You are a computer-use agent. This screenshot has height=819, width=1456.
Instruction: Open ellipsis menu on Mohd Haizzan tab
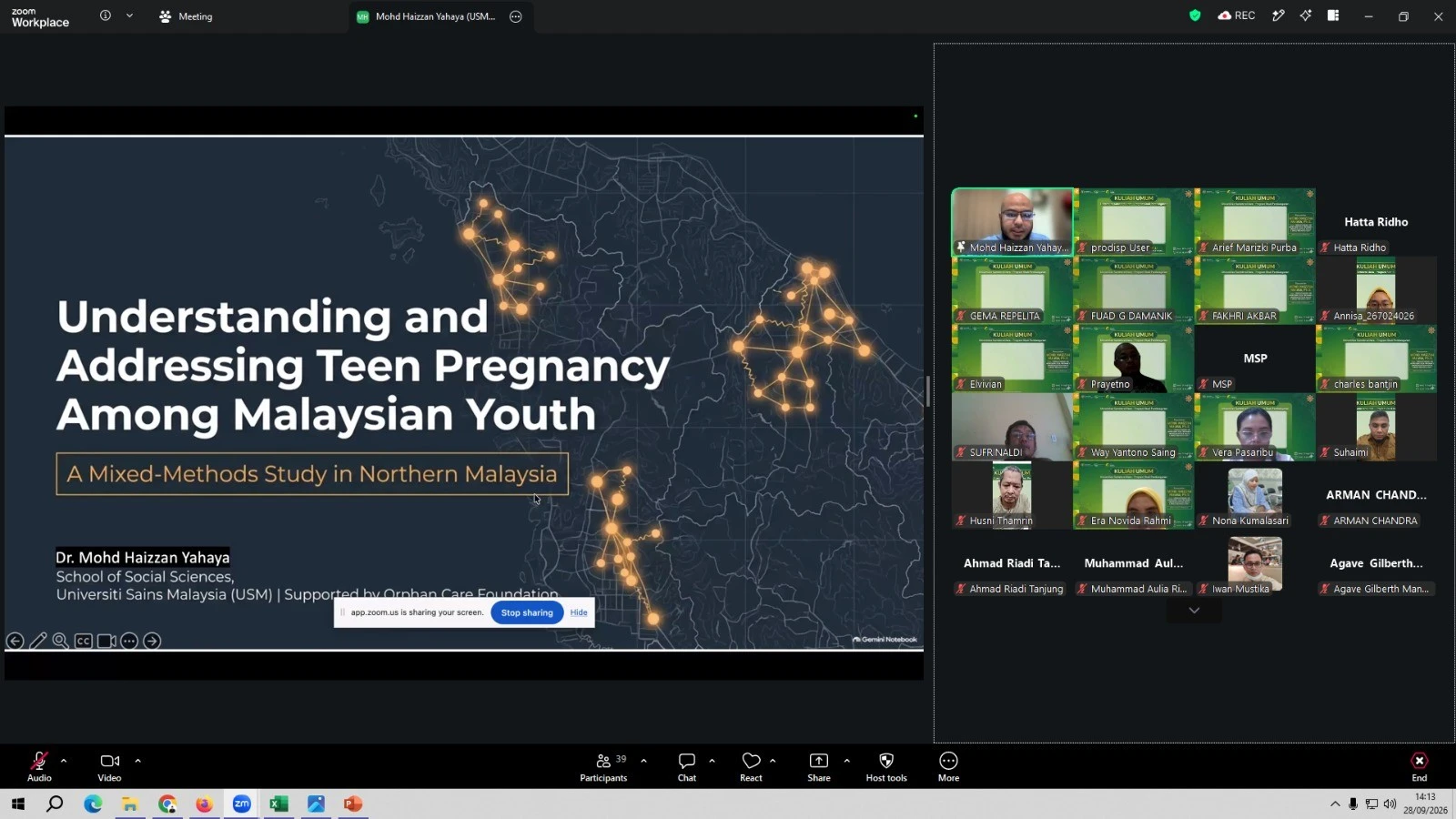tap(516, 16)
